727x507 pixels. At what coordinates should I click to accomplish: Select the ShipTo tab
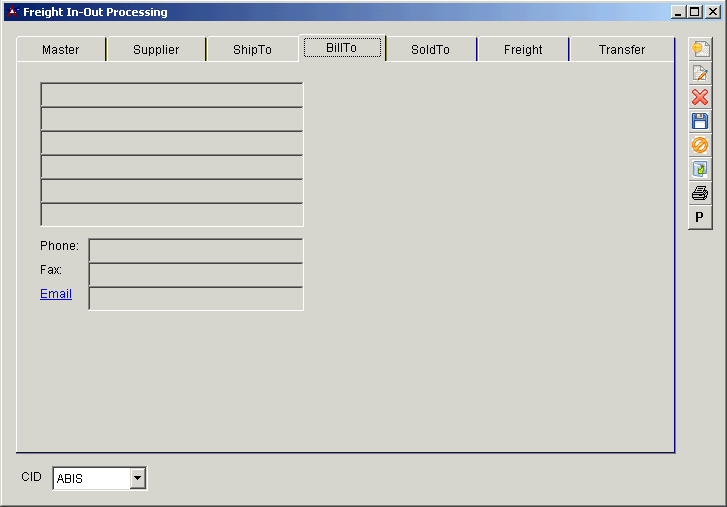[x=252, y=50]
